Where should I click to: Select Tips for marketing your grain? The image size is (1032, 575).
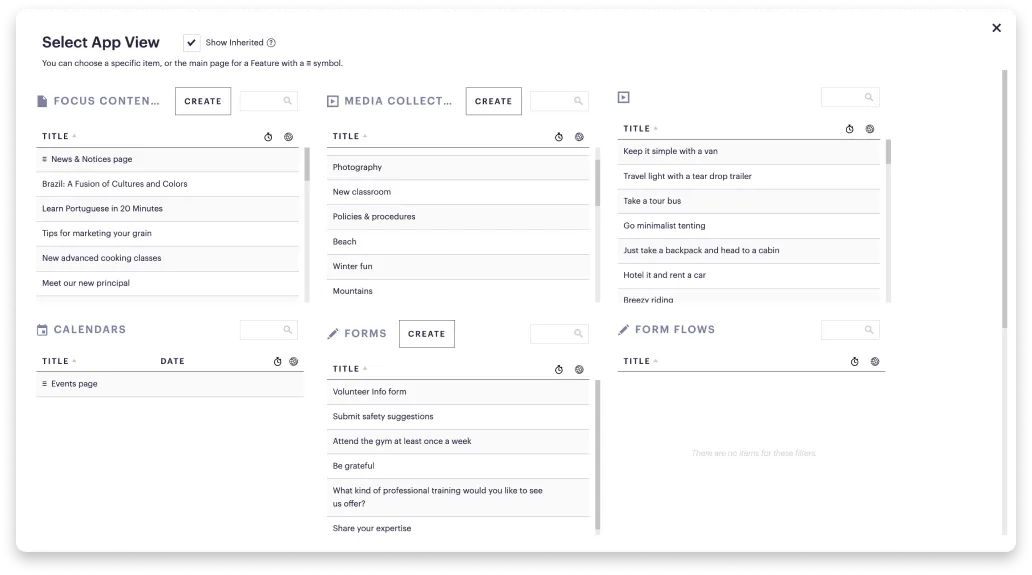click(x=167, y=234)
